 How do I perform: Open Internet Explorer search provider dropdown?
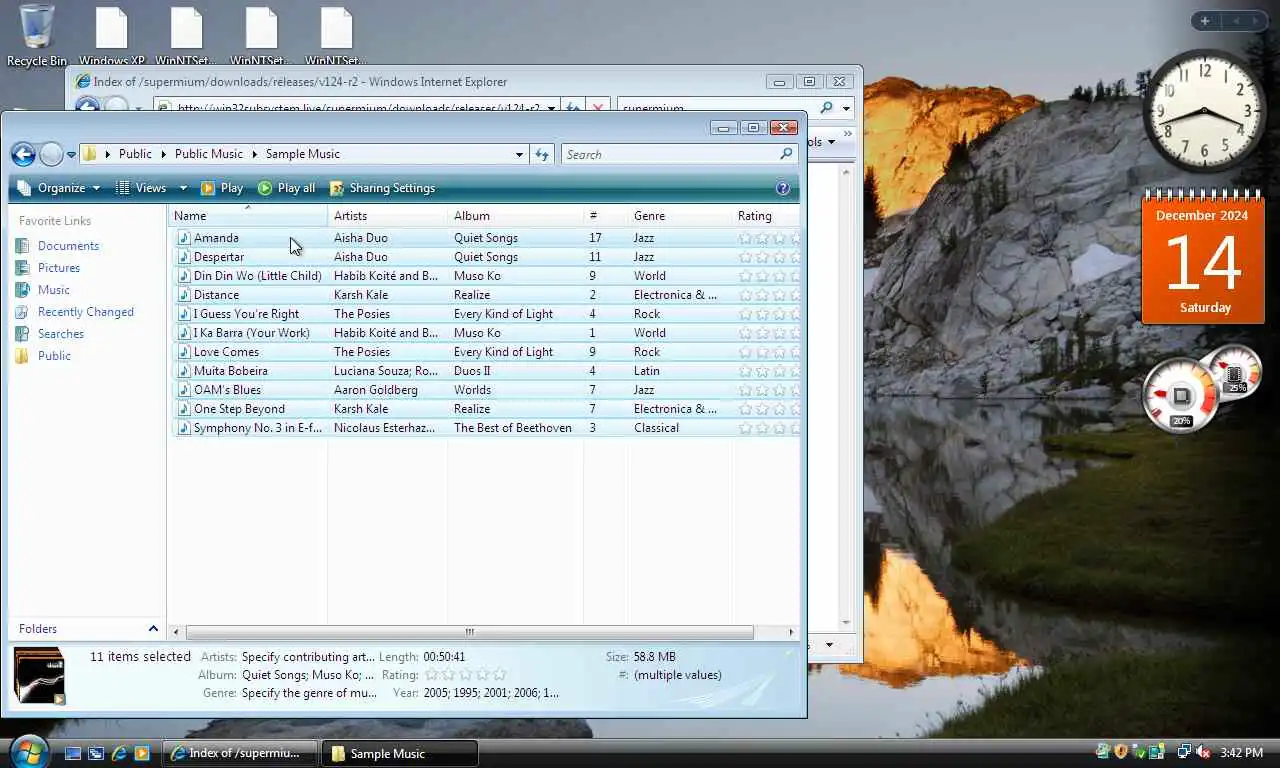click(846, 108)
